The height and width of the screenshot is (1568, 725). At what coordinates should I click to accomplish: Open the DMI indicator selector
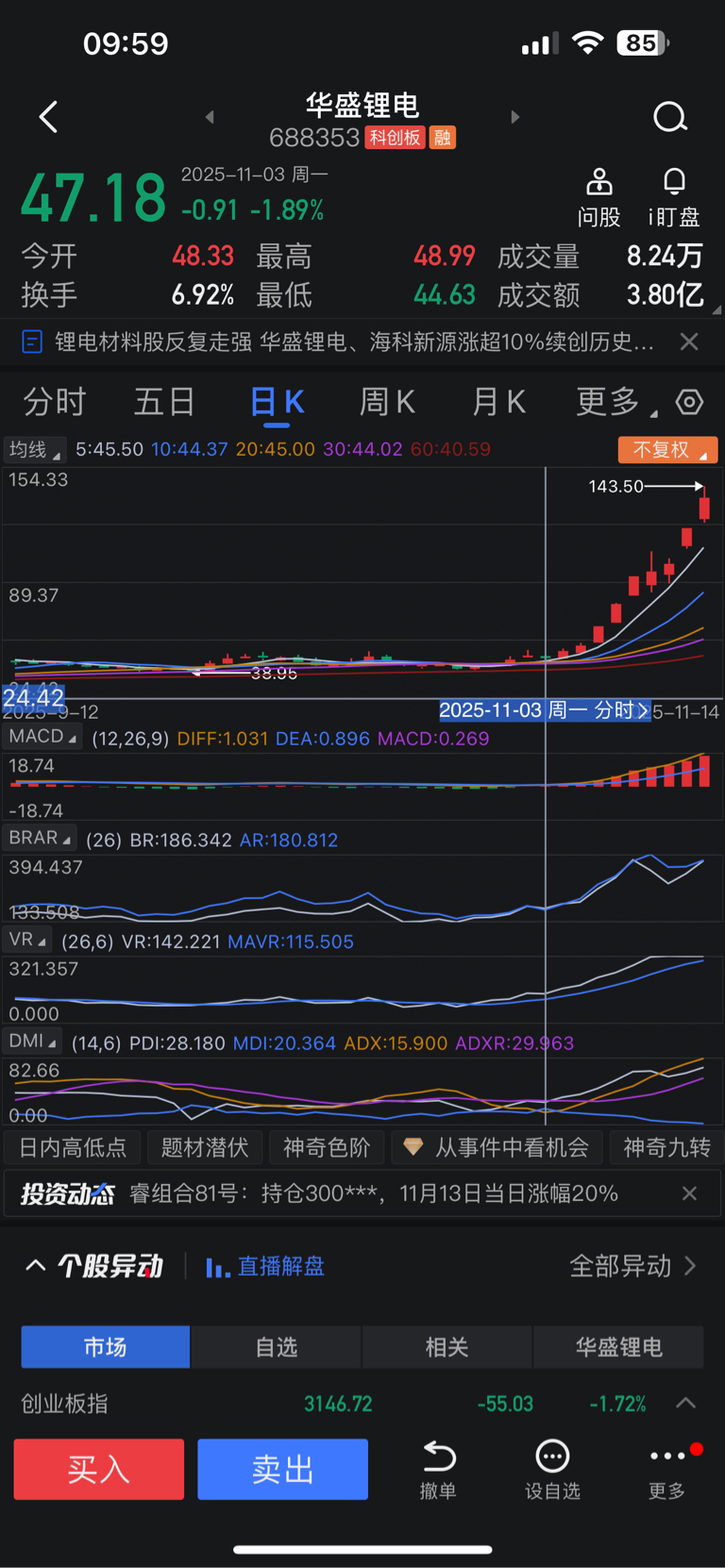(x=33, y=1042)
